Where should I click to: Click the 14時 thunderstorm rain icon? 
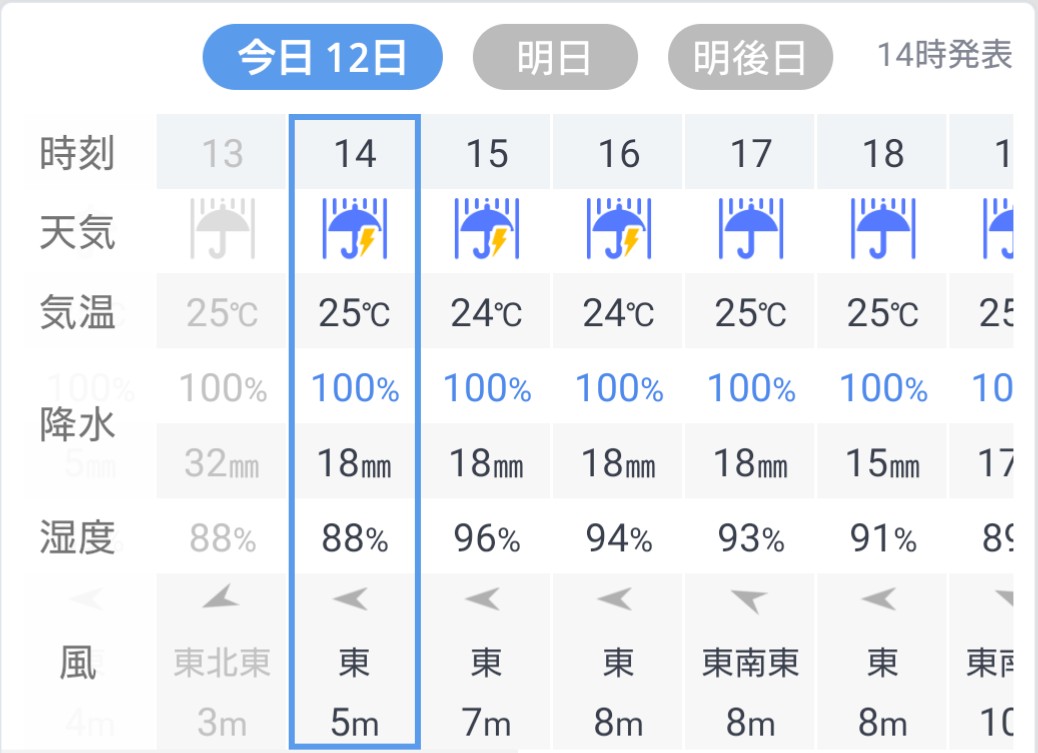pyautogui.click(x=355, y=230)
